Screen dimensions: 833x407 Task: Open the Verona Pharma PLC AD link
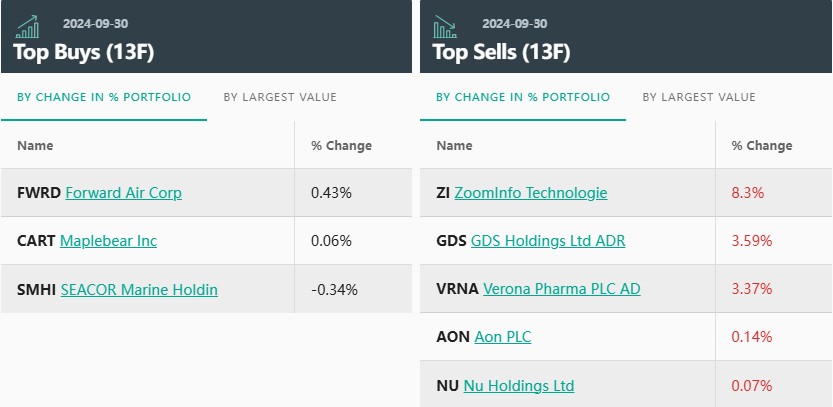tap(561, 289)
